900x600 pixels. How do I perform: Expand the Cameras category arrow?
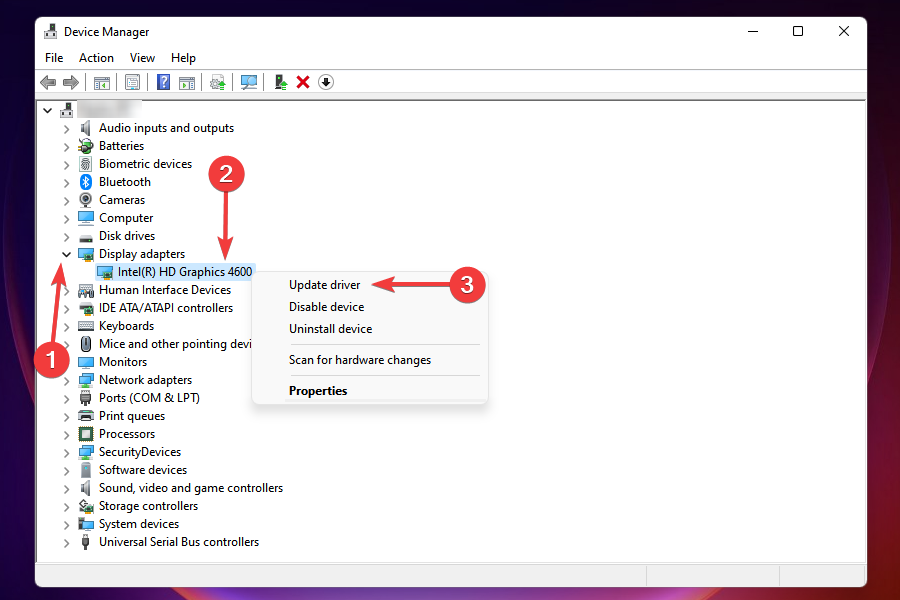(x=67, y=200)
